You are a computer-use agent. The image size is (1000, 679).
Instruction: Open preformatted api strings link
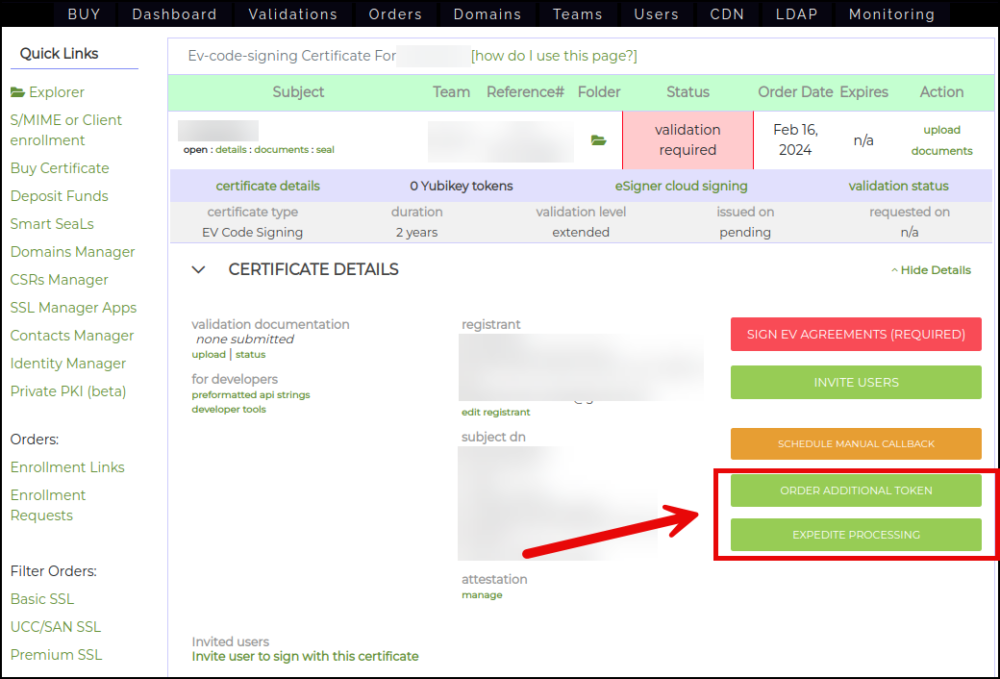coord(250,395)
